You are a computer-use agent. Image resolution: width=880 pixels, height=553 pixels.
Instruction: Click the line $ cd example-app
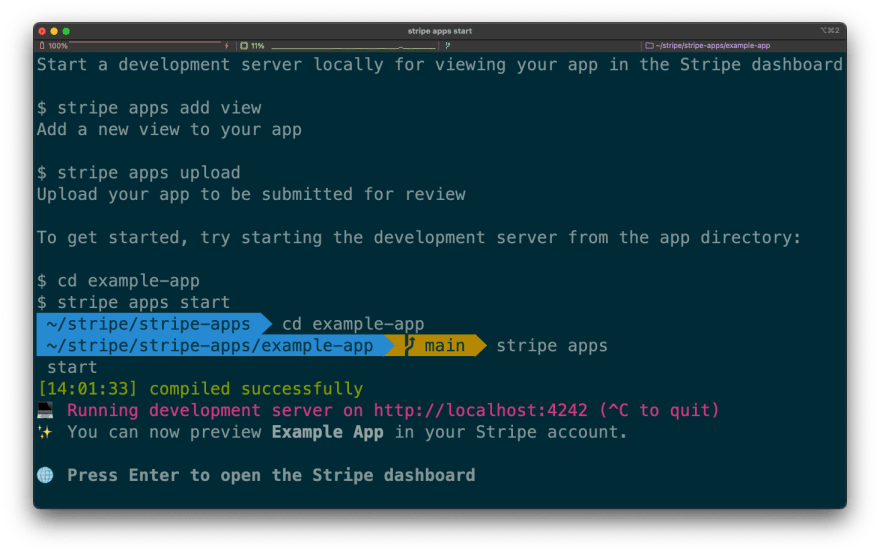point(118,281)
